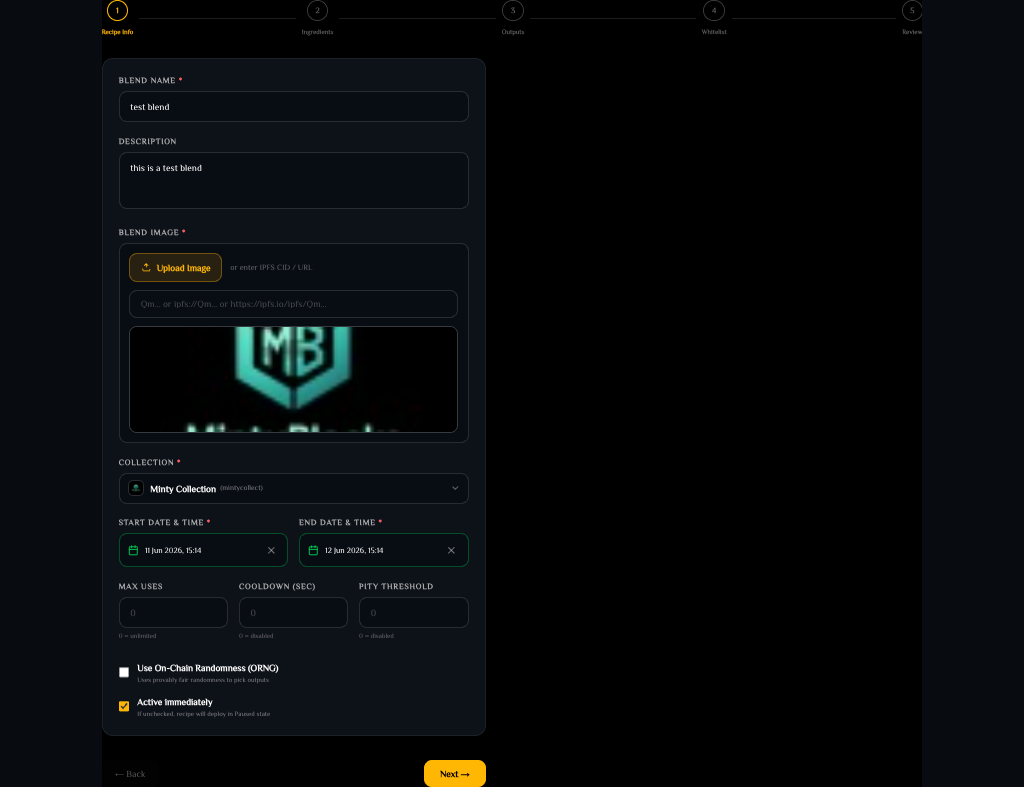Open the end date calendar icon
The image size is (1024, 787).
click(313, 551)
